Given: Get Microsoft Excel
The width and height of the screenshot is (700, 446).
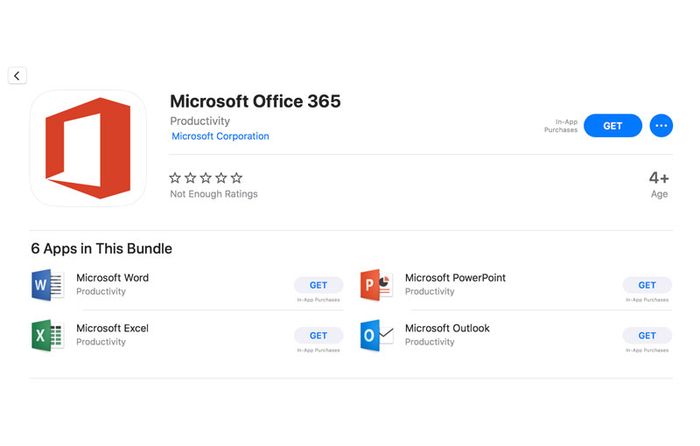Looking at the screenshot, I should pyautogui.click(x=318, y=335).
